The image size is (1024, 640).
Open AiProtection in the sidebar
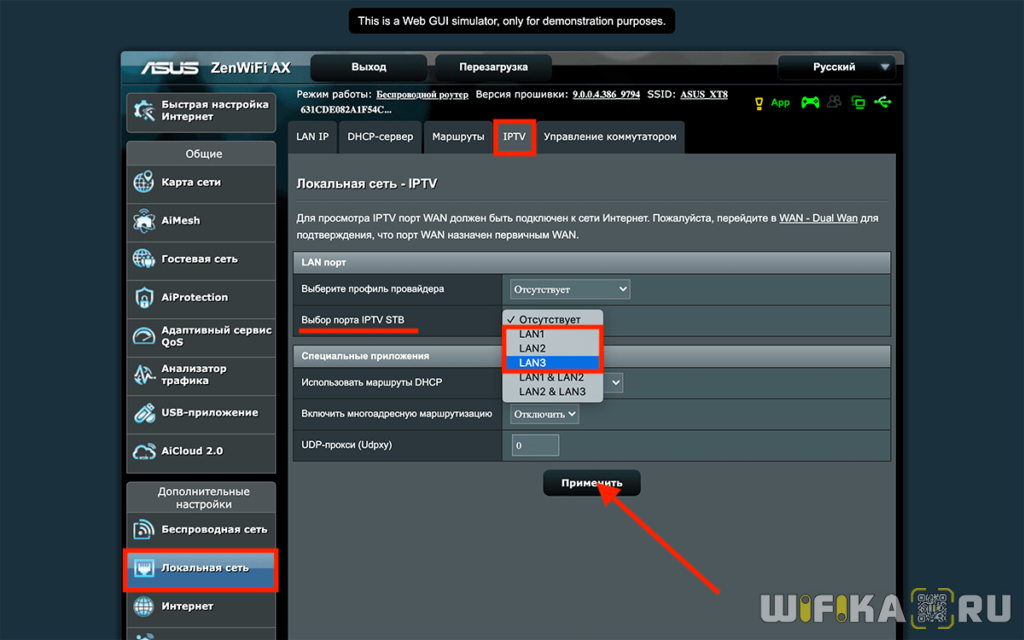tap(200, 297)
